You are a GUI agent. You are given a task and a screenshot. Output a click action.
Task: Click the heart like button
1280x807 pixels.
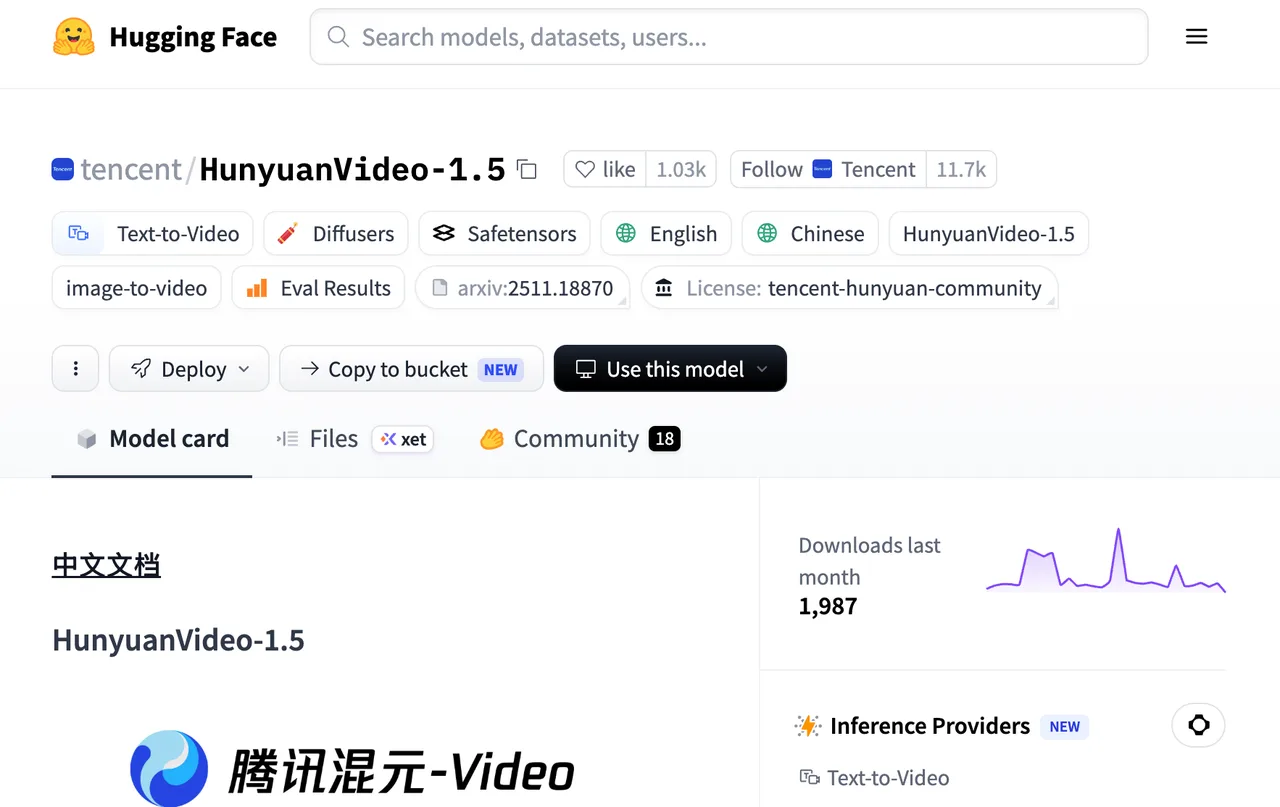point(605,169)
